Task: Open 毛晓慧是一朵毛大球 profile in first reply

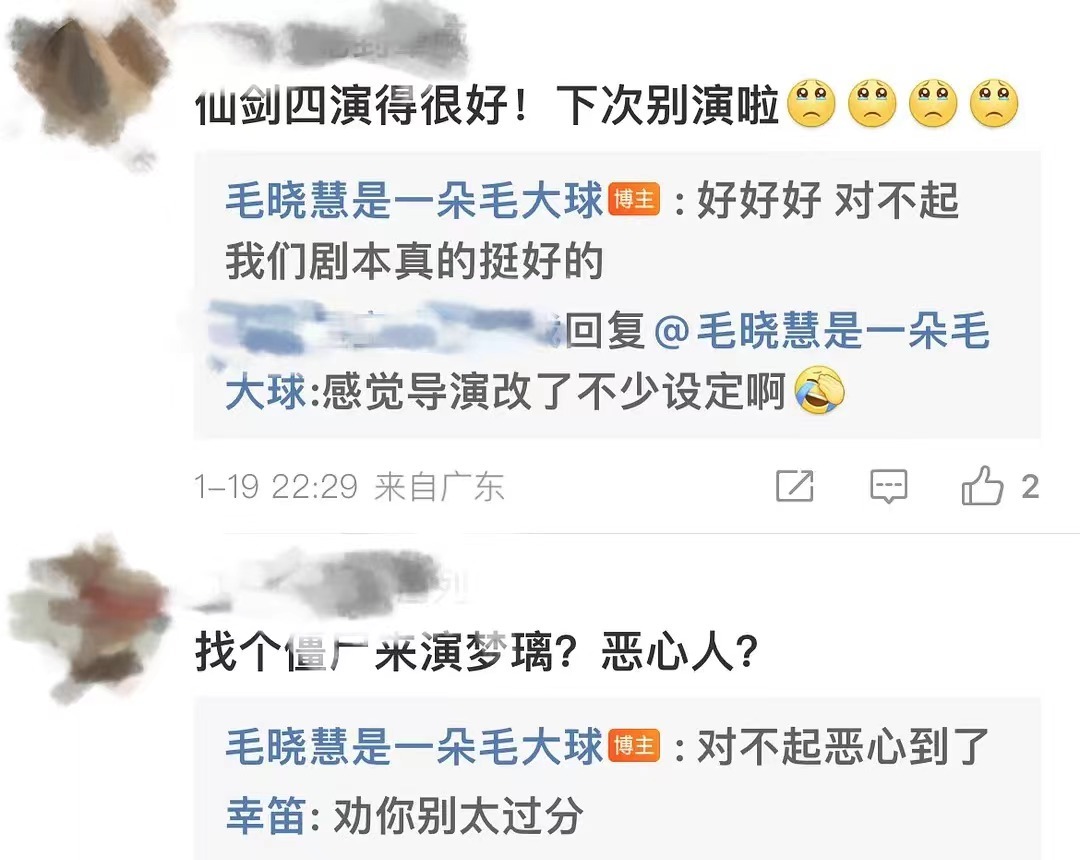Action: (x=414, y=200)
